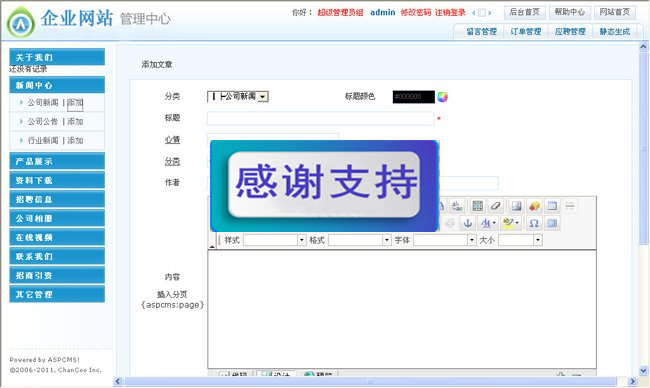Click the right arrow next to 注销登录
The image size is (650, 388).
(490, 13)
